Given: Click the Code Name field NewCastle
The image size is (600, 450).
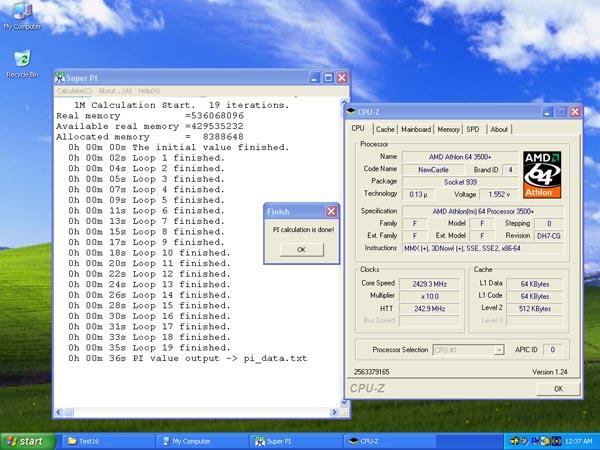Looking at the screenshot, I should (x=433, y=170).
